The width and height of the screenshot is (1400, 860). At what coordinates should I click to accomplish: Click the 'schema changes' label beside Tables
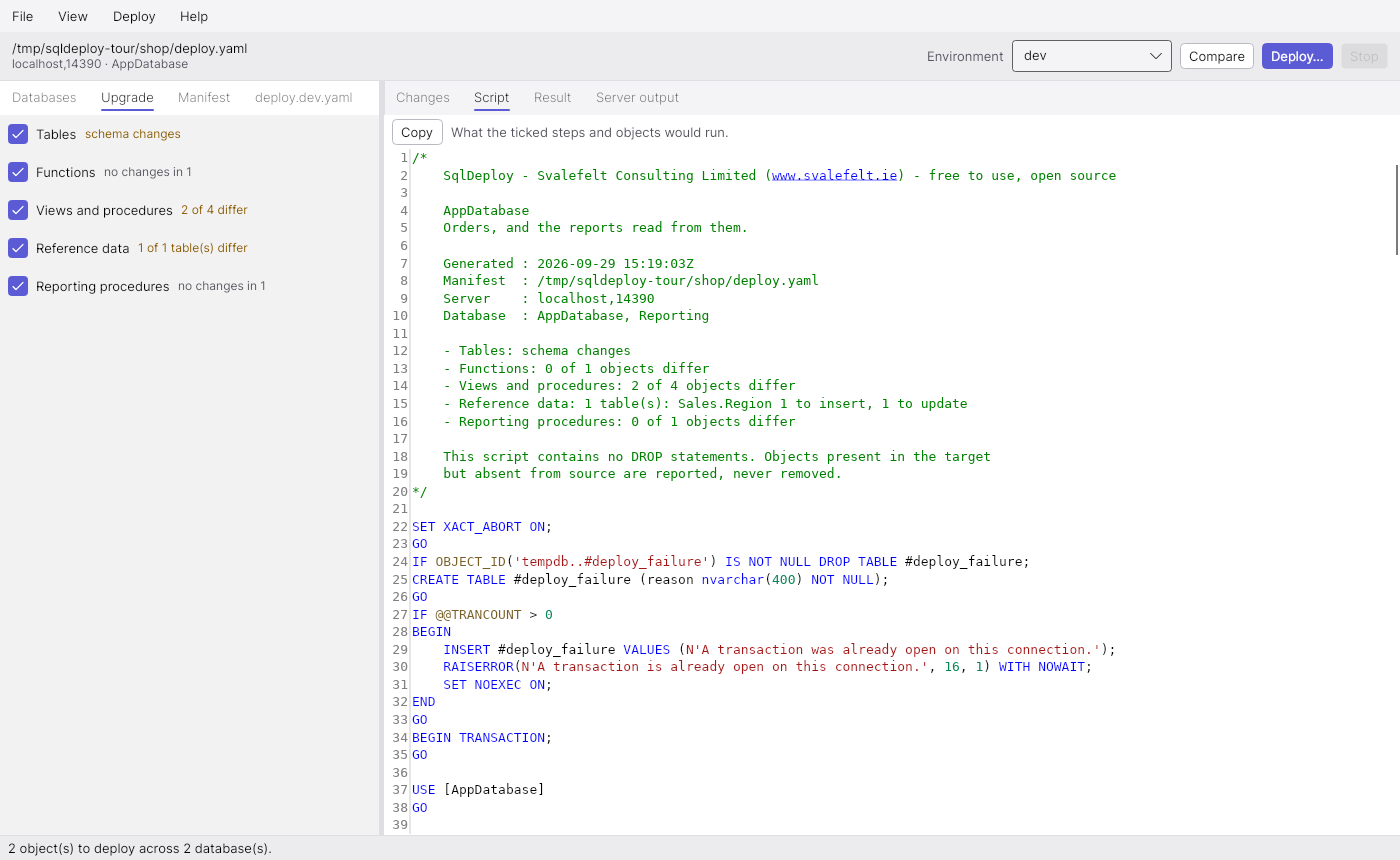pos(133,134)
